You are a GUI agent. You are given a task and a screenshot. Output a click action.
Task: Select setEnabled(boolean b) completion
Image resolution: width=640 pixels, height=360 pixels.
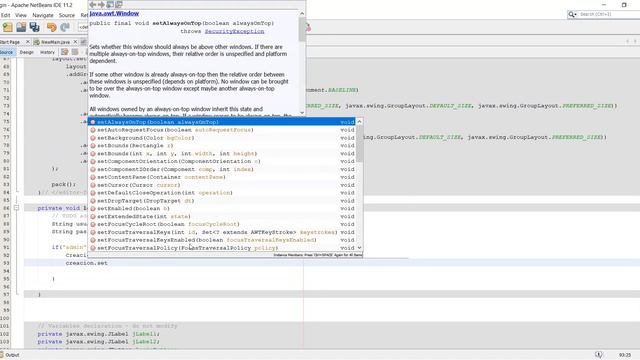pyautogui.click(x=222, y=209)
